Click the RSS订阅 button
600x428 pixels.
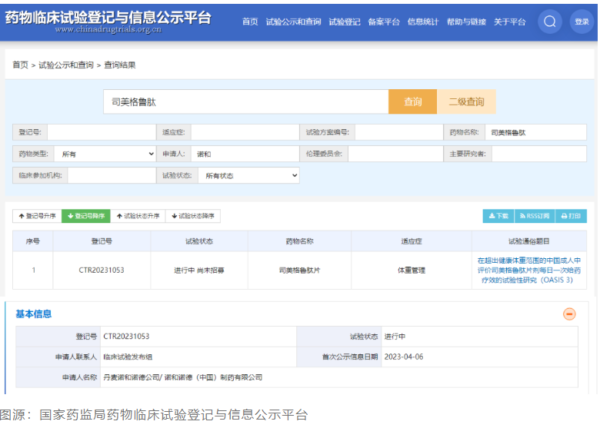point(535,216)
